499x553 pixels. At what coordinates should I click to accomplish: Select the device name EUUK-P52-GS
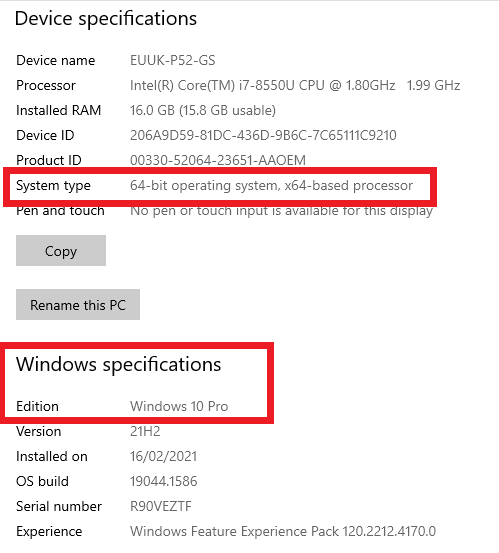[x=172, y=60]
